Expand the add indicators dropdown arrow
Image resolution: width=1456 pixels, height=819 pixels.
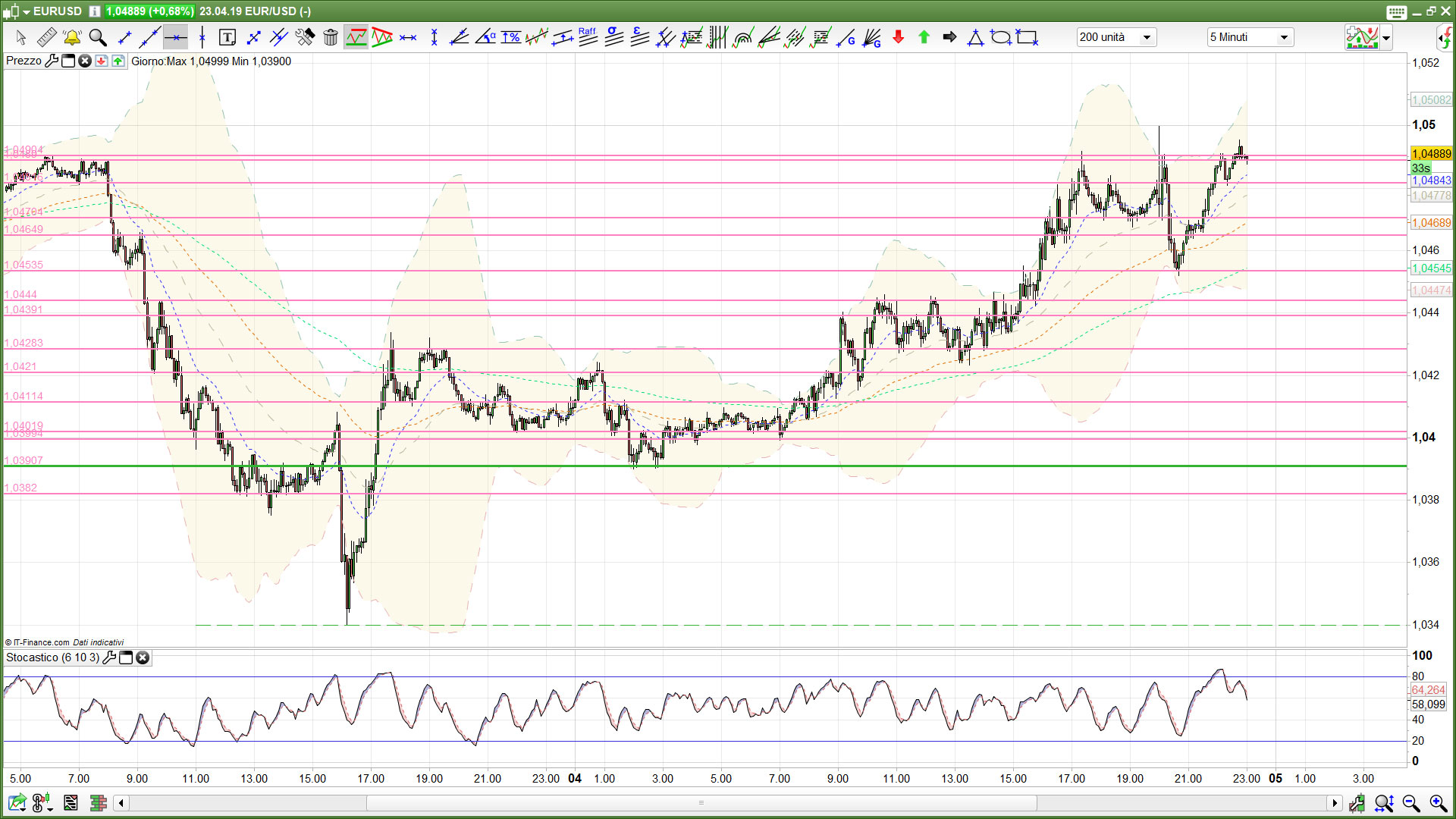(x=1386, y=37)
